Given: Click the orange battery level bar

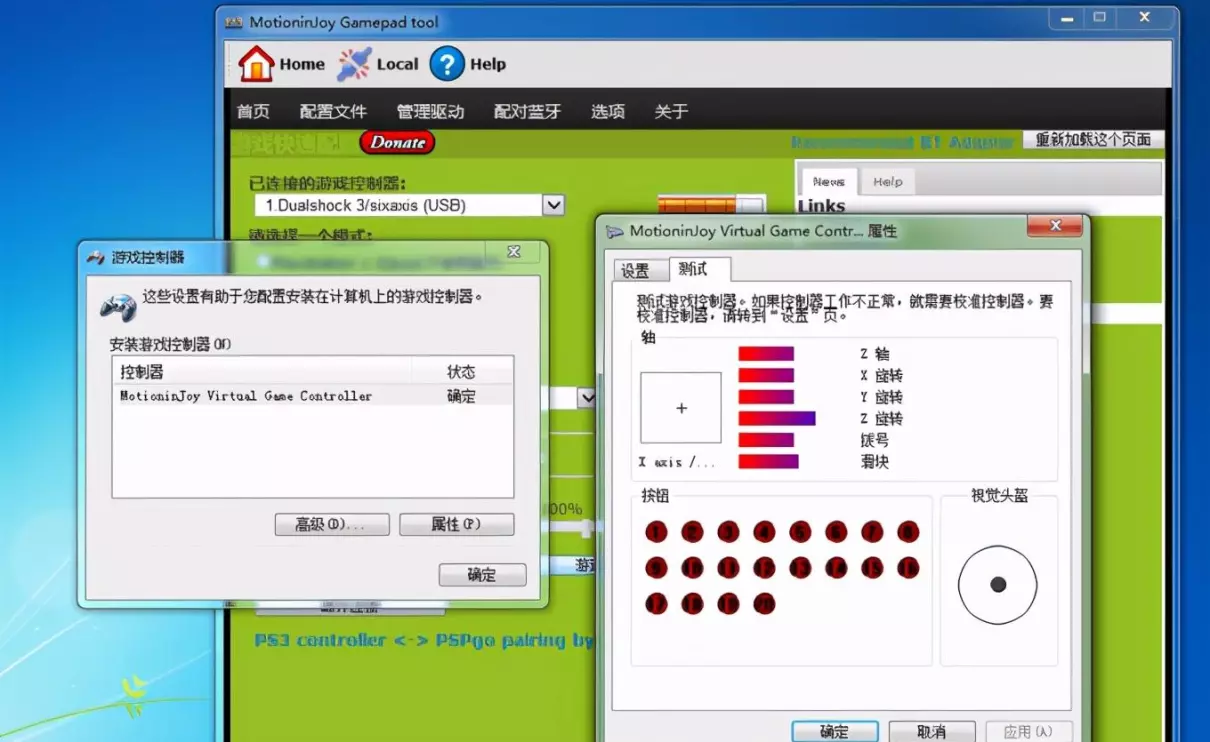Looking at the screenshot, I should tap(711, 204).
